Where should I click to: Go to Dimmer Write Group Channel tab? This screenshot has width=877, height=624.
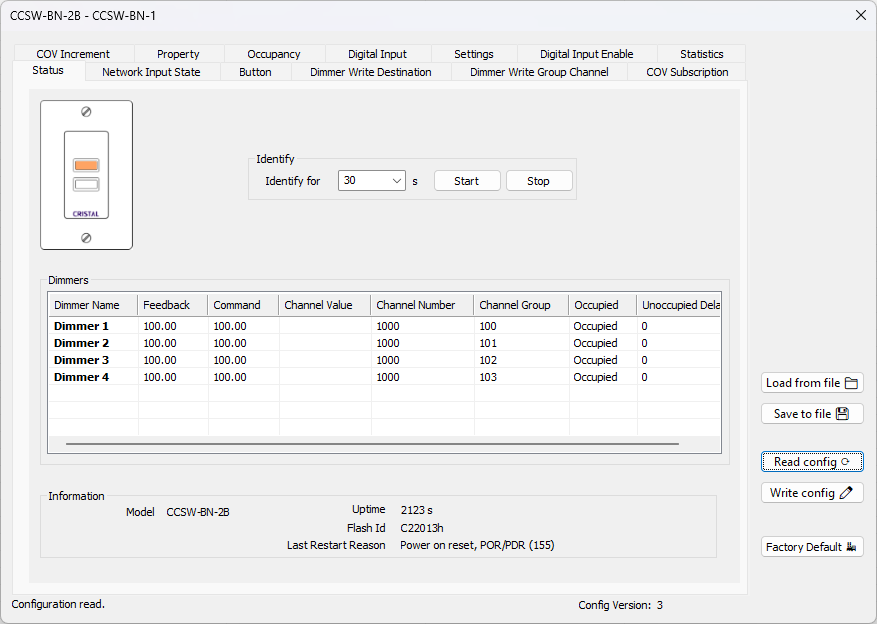point(539,72)
